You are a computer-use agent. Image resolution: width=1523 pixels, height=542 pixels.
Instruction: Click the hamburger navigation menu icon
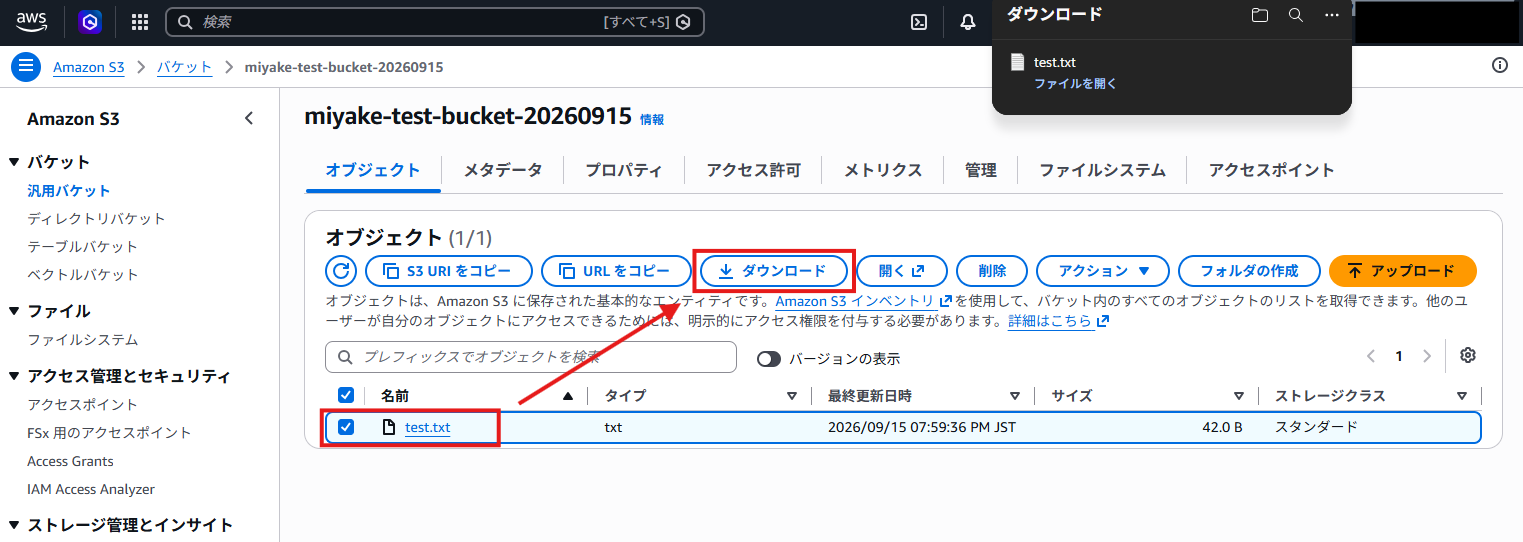(26, 67)
